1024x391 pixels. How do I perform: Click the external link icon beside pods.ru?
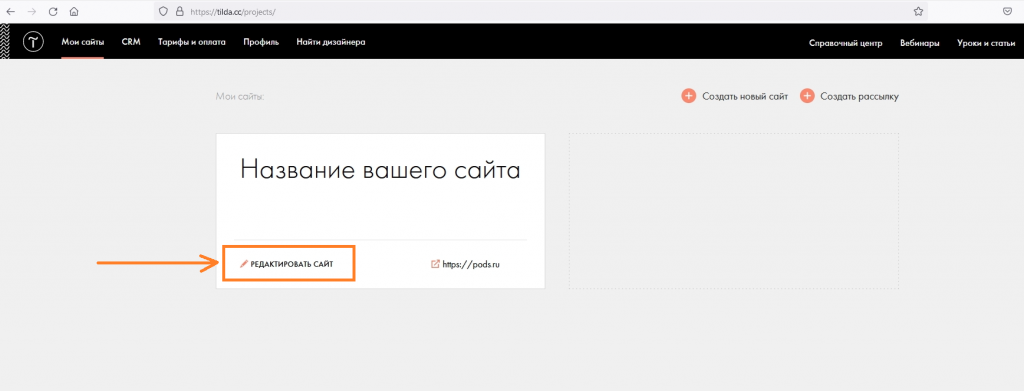[435, 264]
